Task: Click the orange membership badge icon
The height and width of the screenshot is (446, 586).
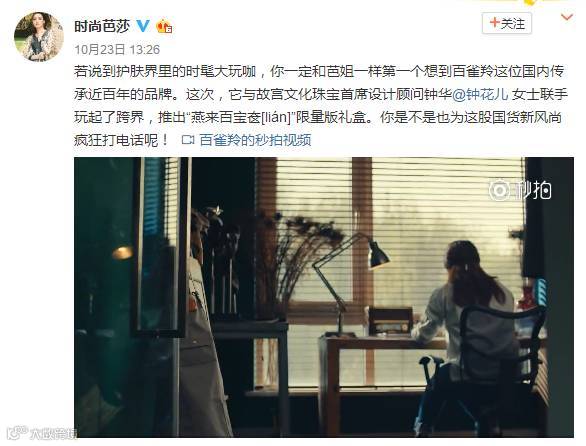Action: (164, 27)
